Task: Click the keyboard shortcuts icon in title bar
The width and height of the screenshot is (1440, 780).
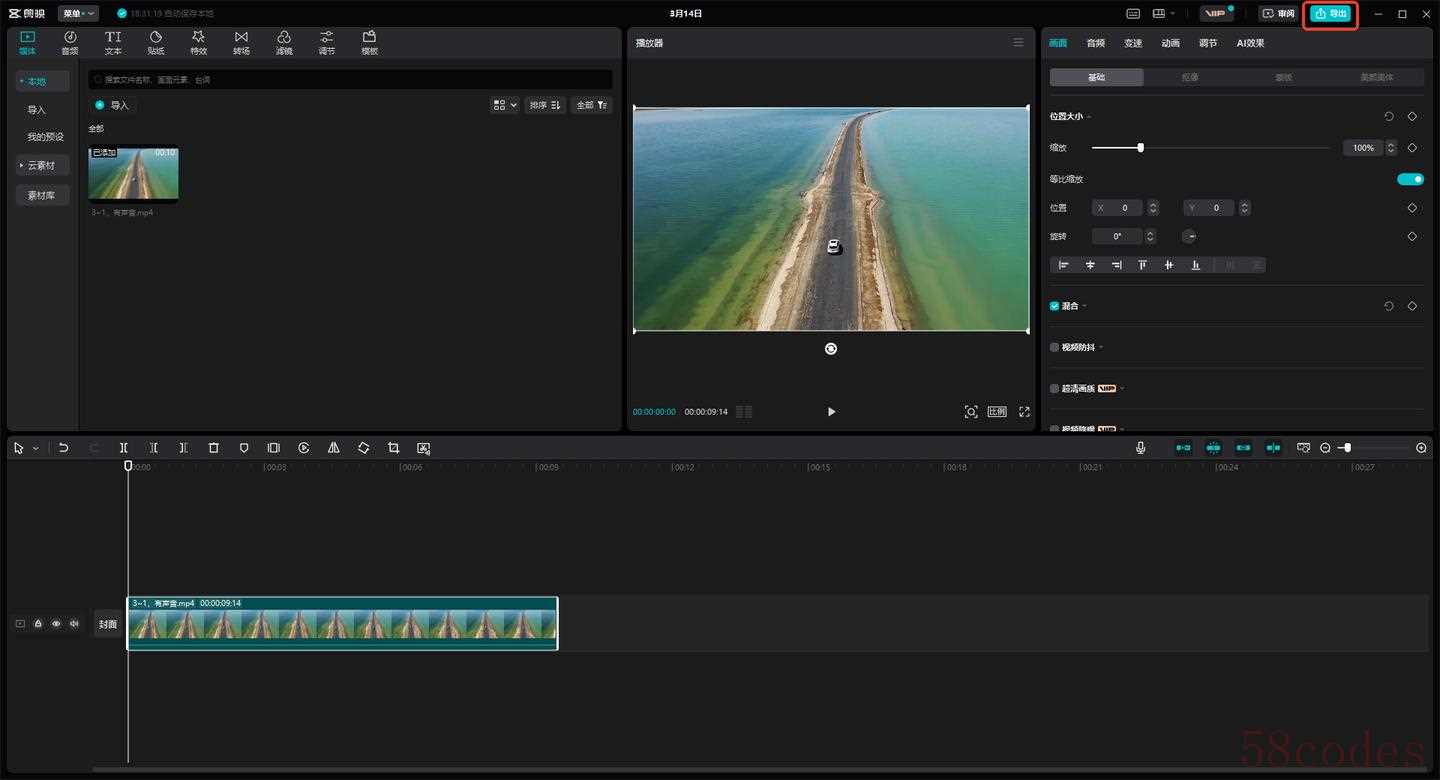Action: [x=1133, y=14]
